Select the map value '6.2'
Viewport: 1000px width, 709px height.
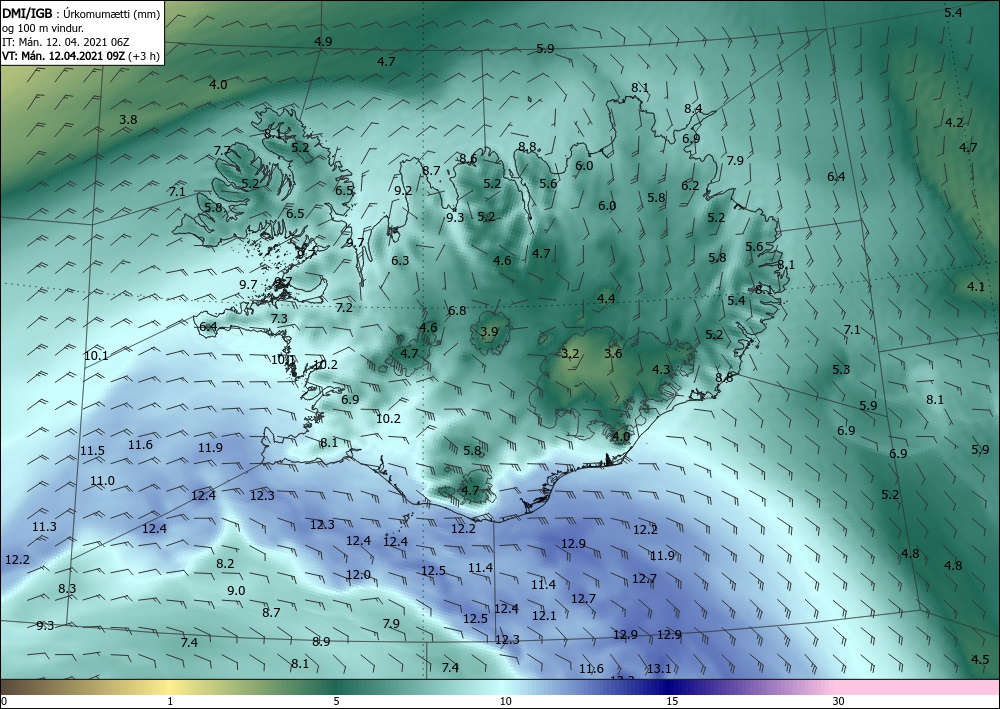pos(690,186)
